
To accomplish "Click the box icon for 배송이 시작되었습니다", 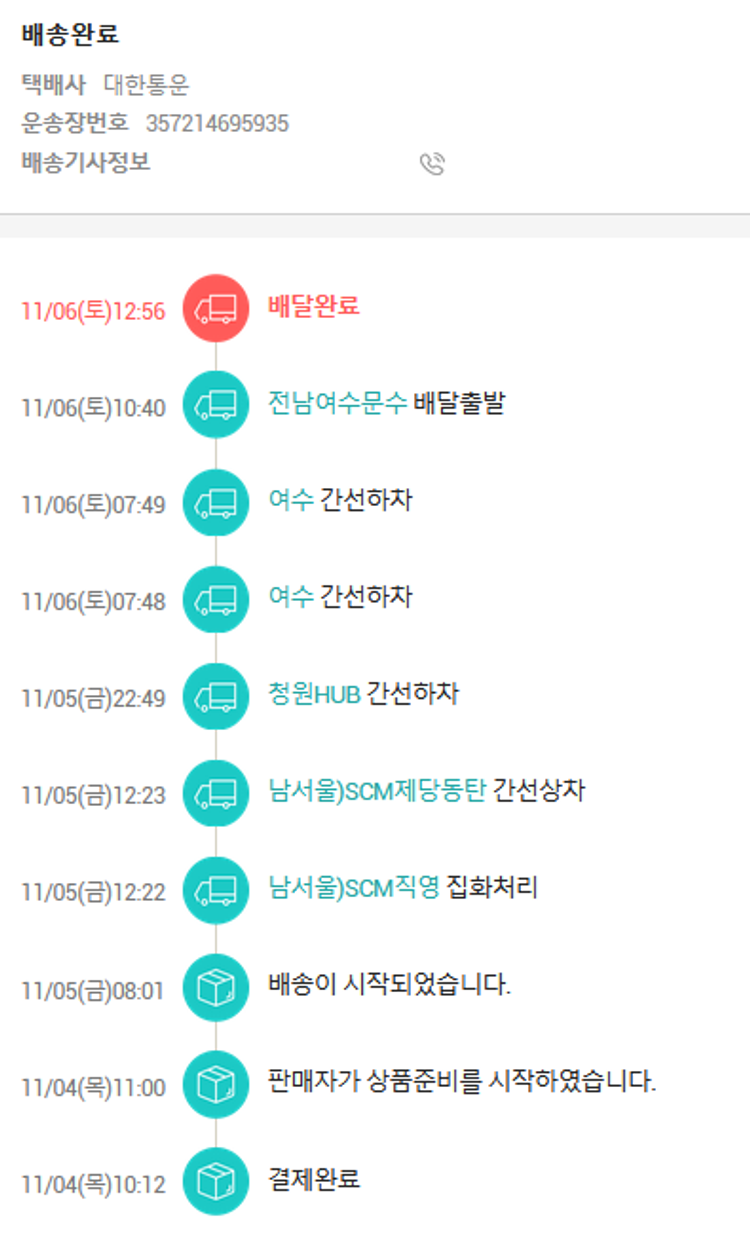I will pos(215,987).
